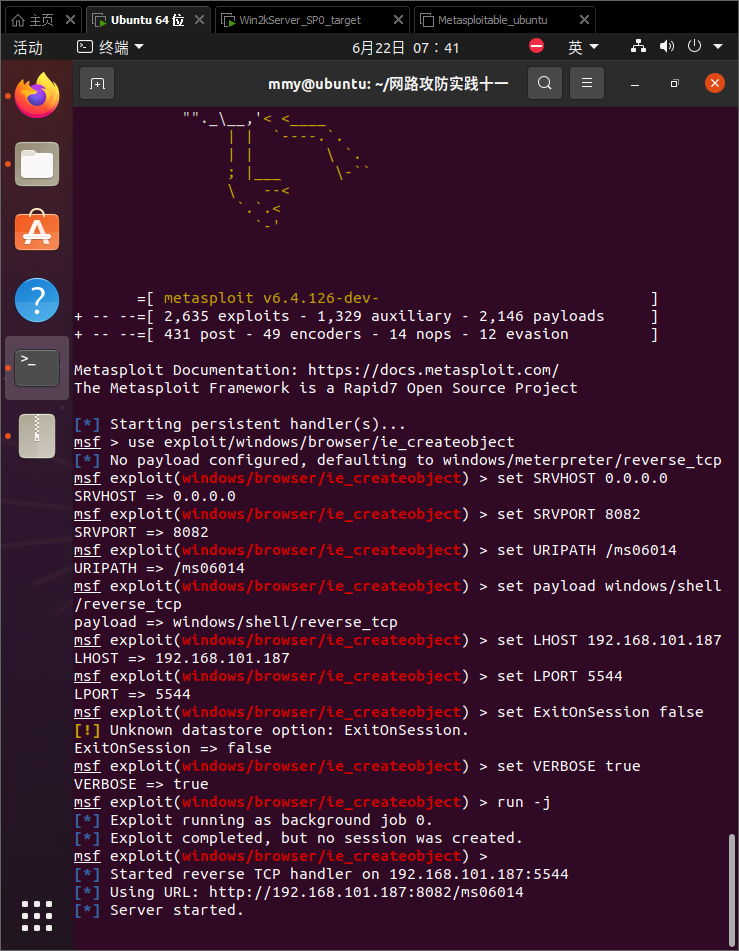Close the 主页 VM tab
Image resolution: width=739 pixels, height=951 pixels.
coord(70,20)
